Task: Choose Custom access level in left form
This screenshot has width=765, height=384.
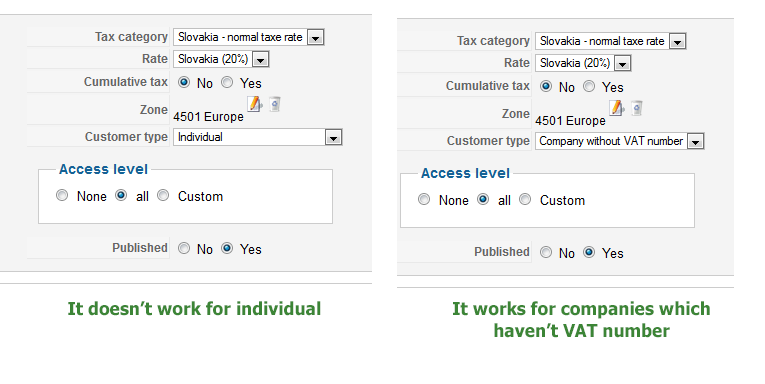Action: [x=163, y=196]
